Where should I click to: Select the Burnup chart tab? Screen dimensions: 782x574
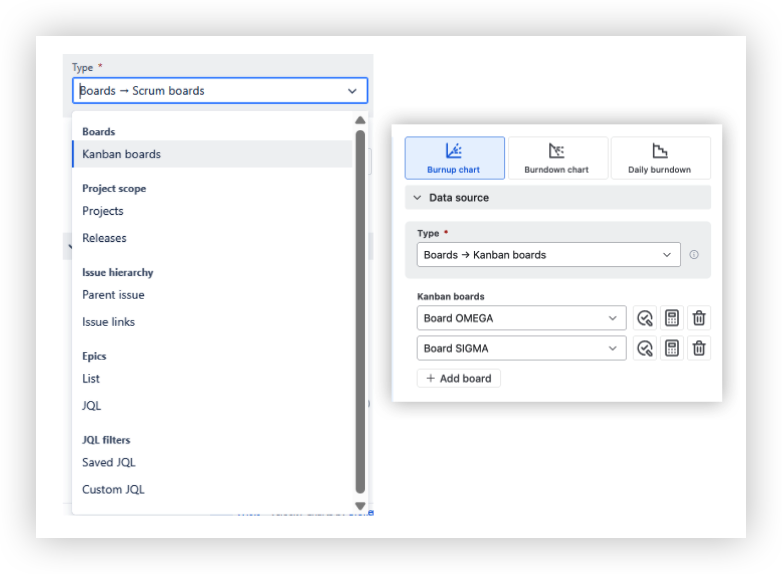pyautogui.click(x=454, y=158)
